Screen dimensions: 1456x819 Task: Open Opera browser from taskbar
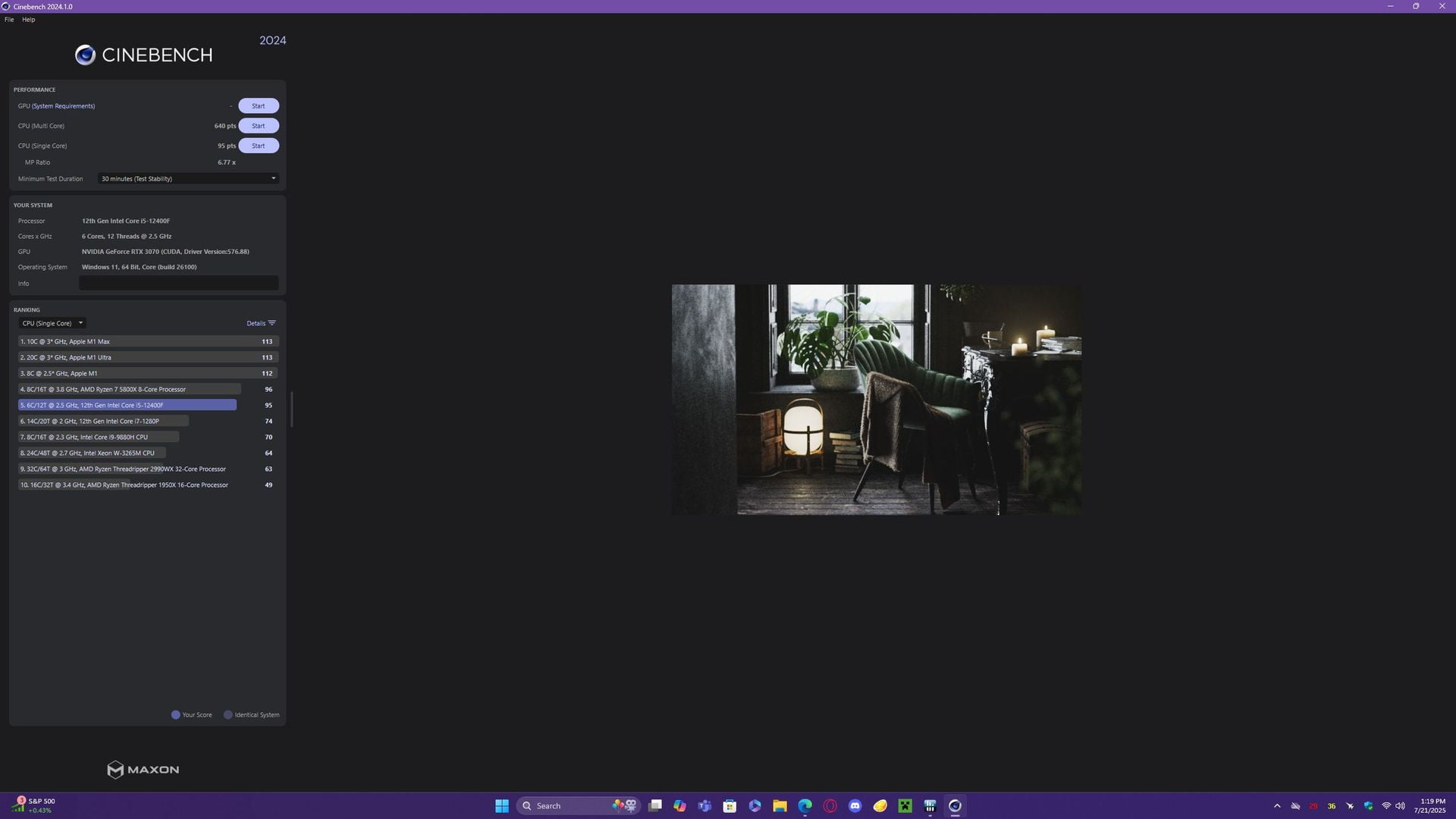(830, 806)
